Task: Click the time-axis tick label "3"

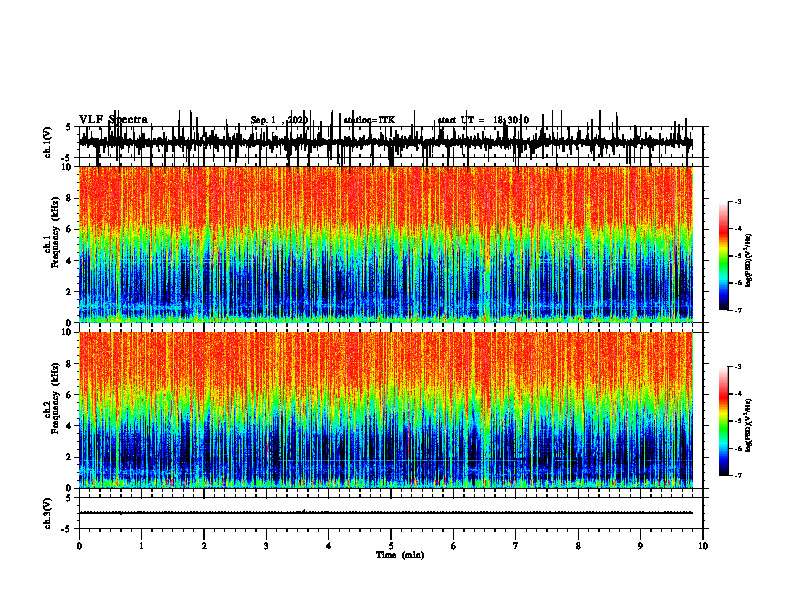Action: [266, 545]
